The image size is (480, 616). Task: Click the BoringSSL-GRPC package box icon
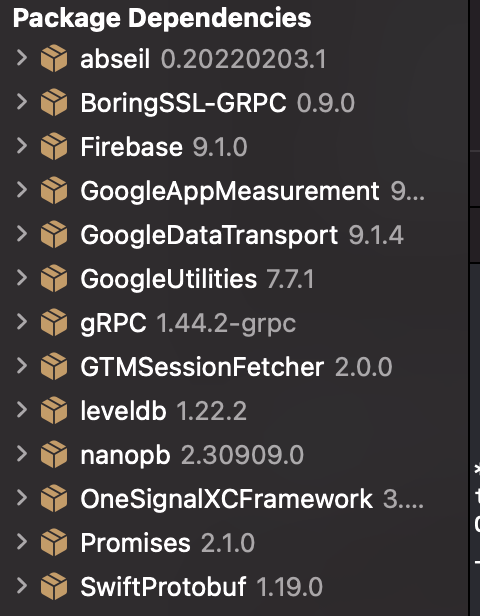pos(54,103)
